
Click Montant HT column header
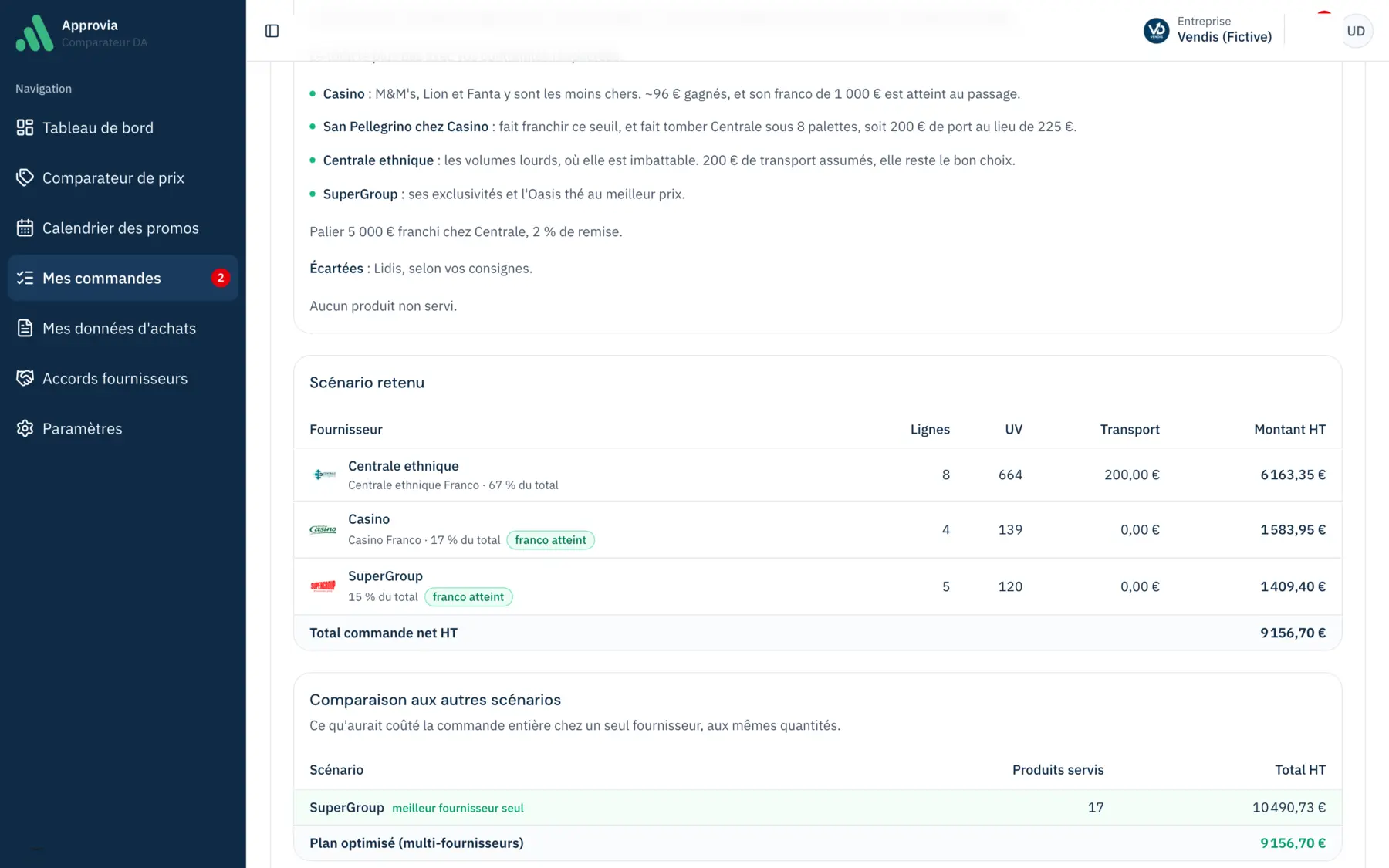[x=1289, y=430]
